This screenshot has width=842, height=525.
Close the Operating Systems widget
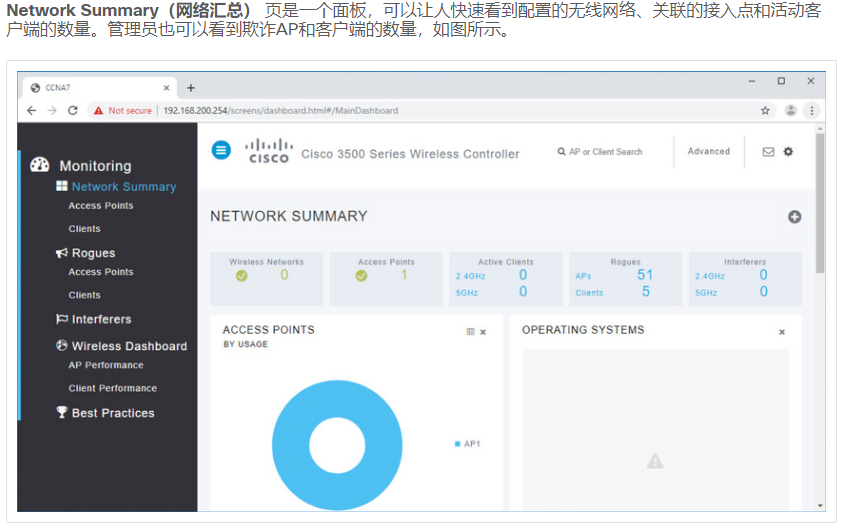(782, 332)
